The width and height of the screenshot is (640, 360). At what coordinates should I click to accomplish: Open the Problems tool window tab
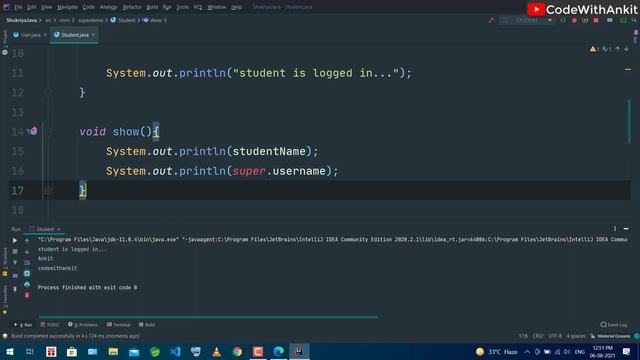[x=83, y=325]
